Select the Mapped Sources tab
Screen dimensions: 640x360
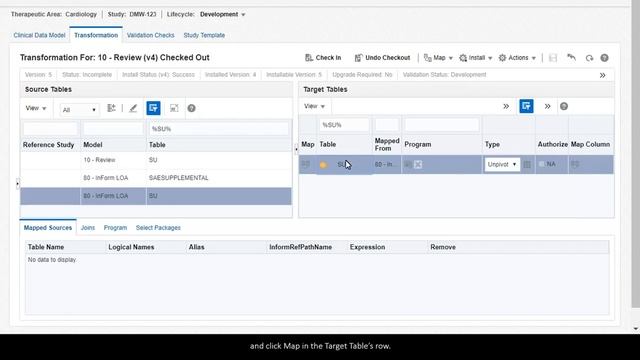[x=48, y=228]
